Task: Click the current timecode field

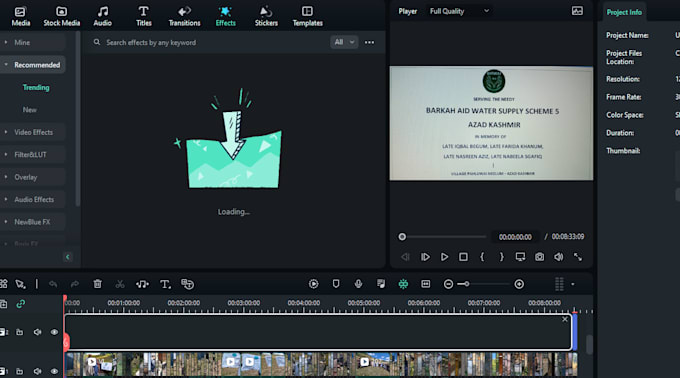Action: tap(515, 237)
